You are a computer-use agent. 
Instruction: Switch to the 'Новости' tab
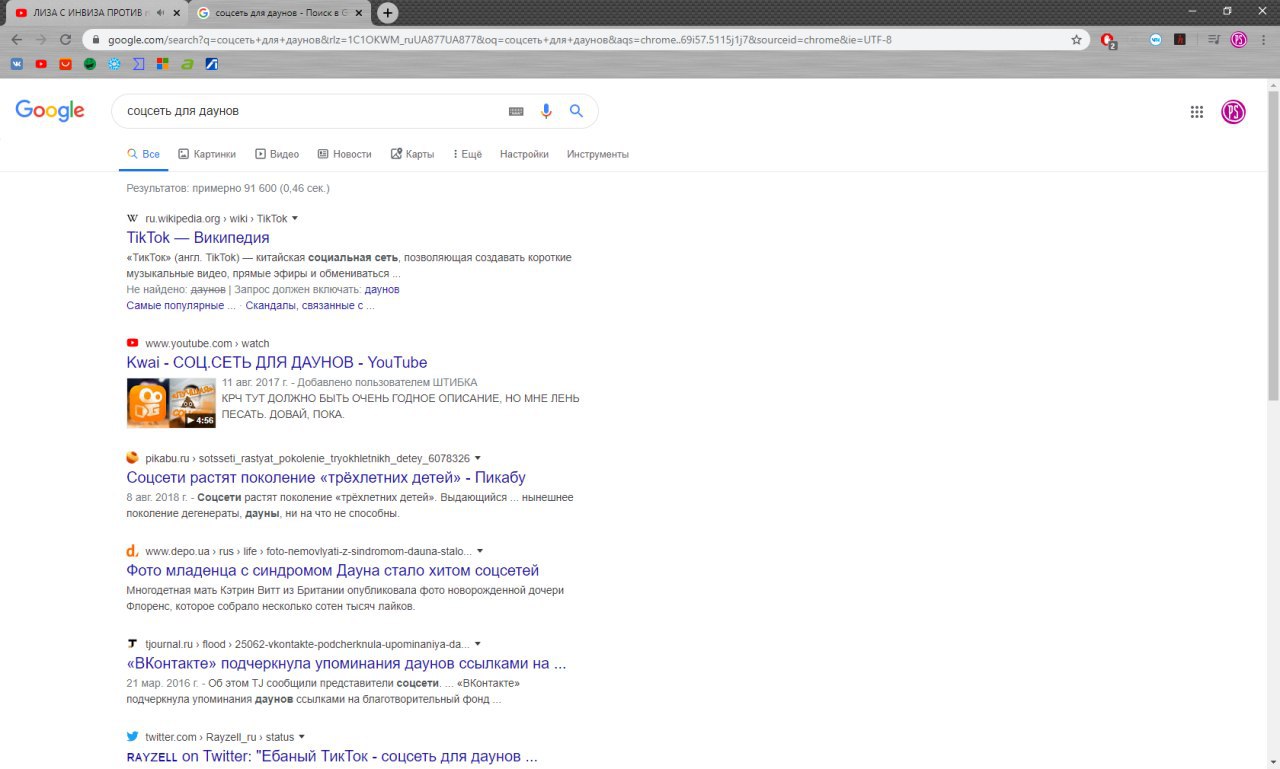(x=344, y=154)
